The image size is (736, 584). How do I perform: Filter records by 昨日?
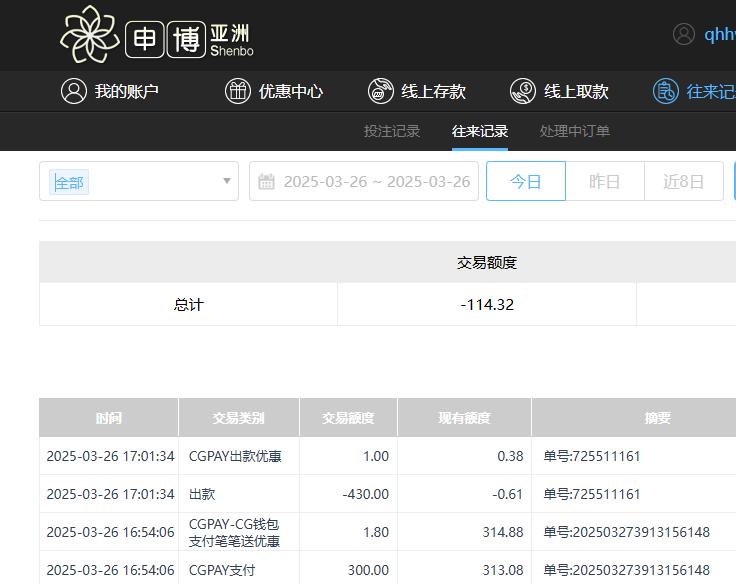604,182
